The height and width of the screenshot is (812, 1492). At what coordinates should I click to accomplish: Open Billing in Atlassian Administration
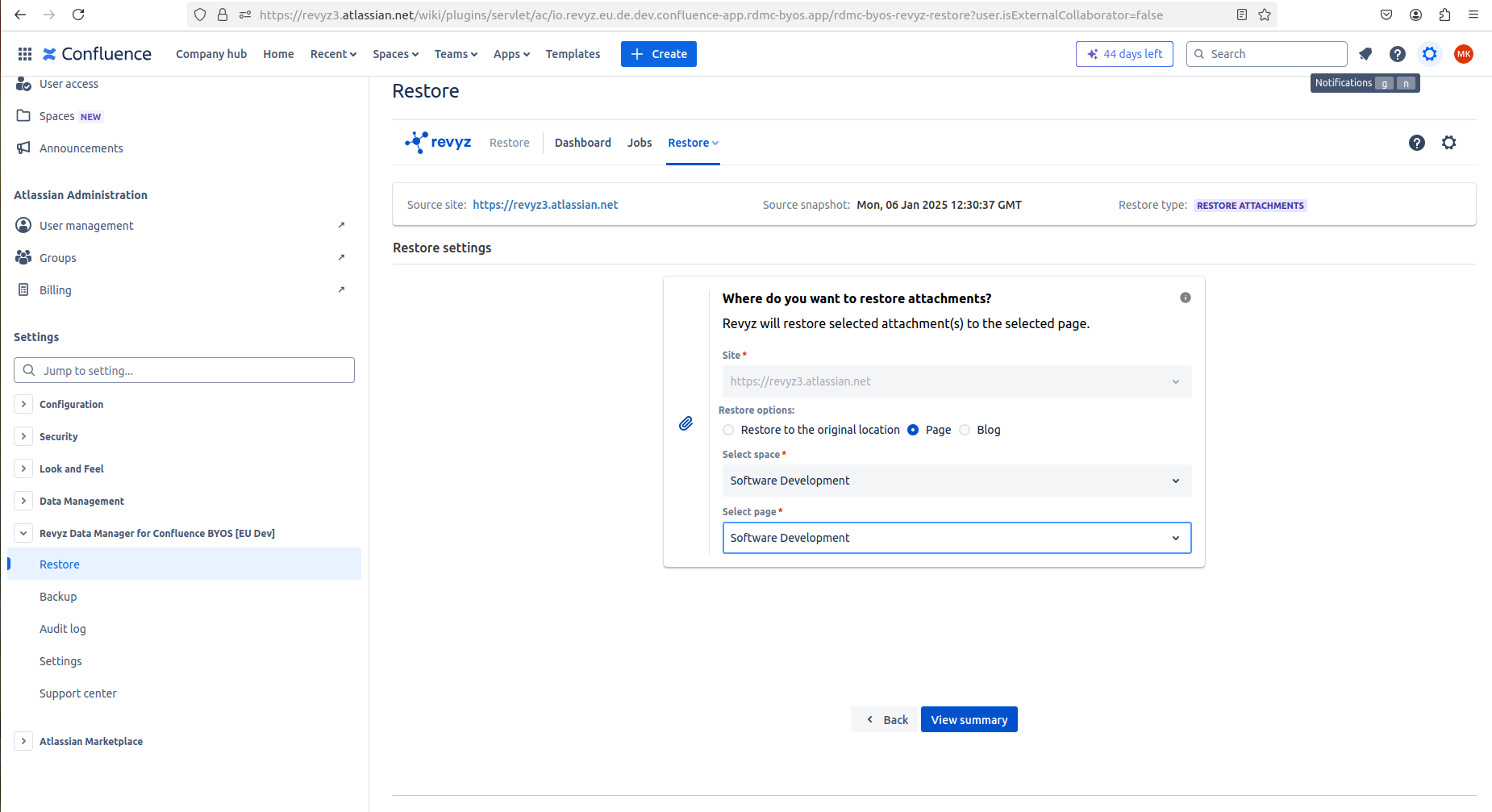(56, 290)
